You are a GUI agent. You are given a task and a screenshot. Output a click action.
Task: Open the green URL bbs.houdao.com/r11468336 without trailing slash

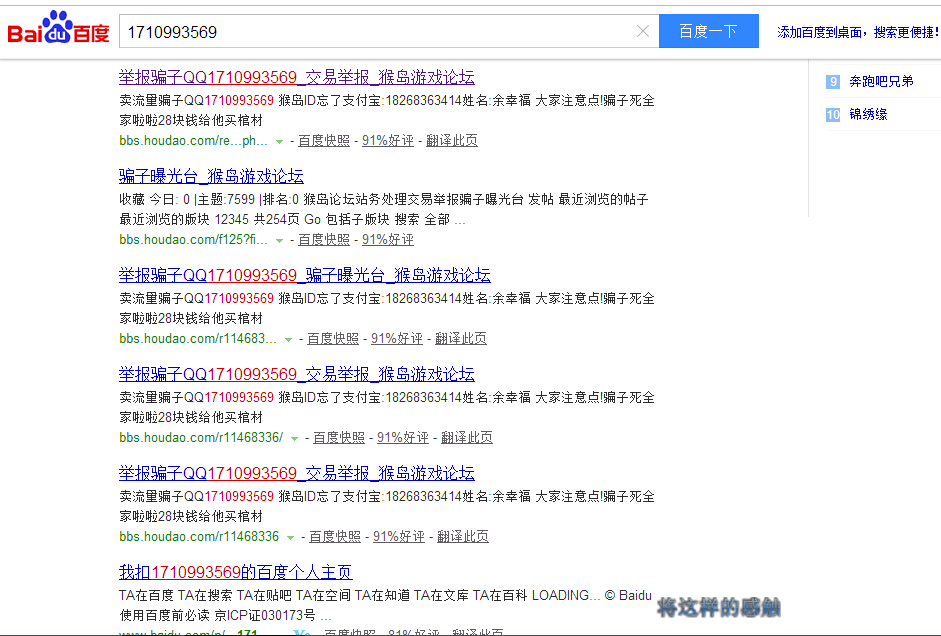coord(199,537)
